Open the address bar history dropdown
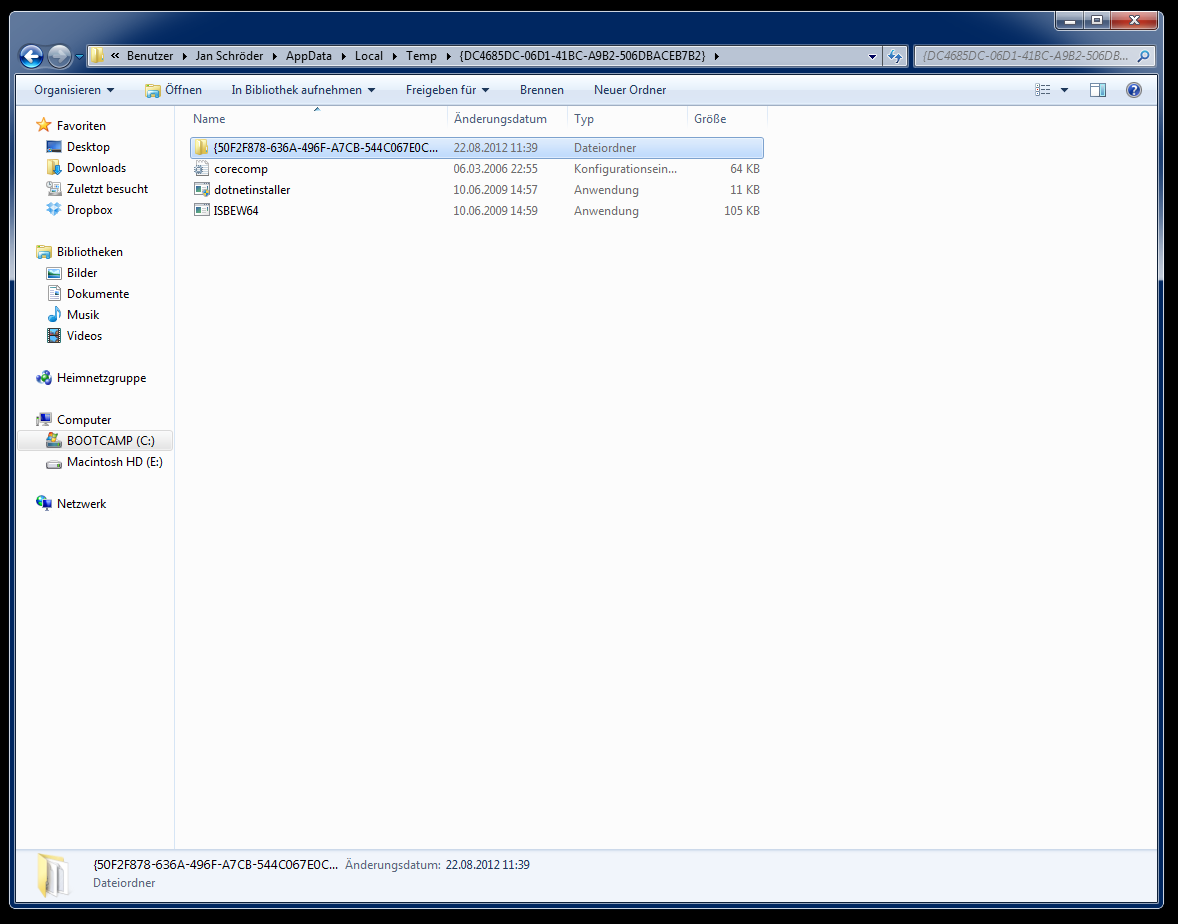The height and width of the screenshot is (924, 1178). coord(872,56)
